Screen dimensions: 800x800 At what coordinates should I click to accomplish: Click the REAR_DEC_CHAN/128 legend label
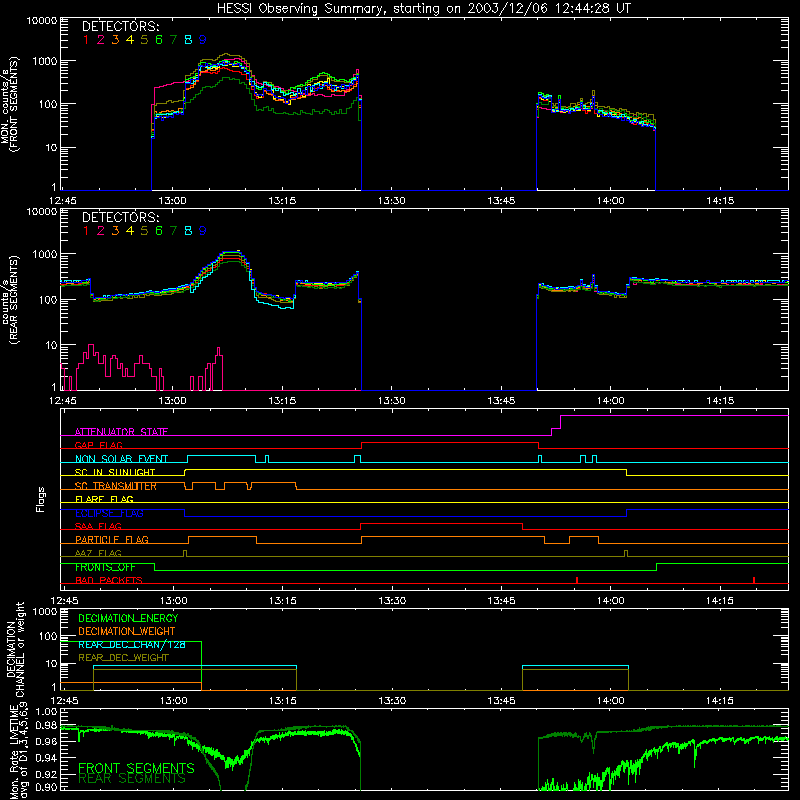pyautogui.click(x=132, y=644)
